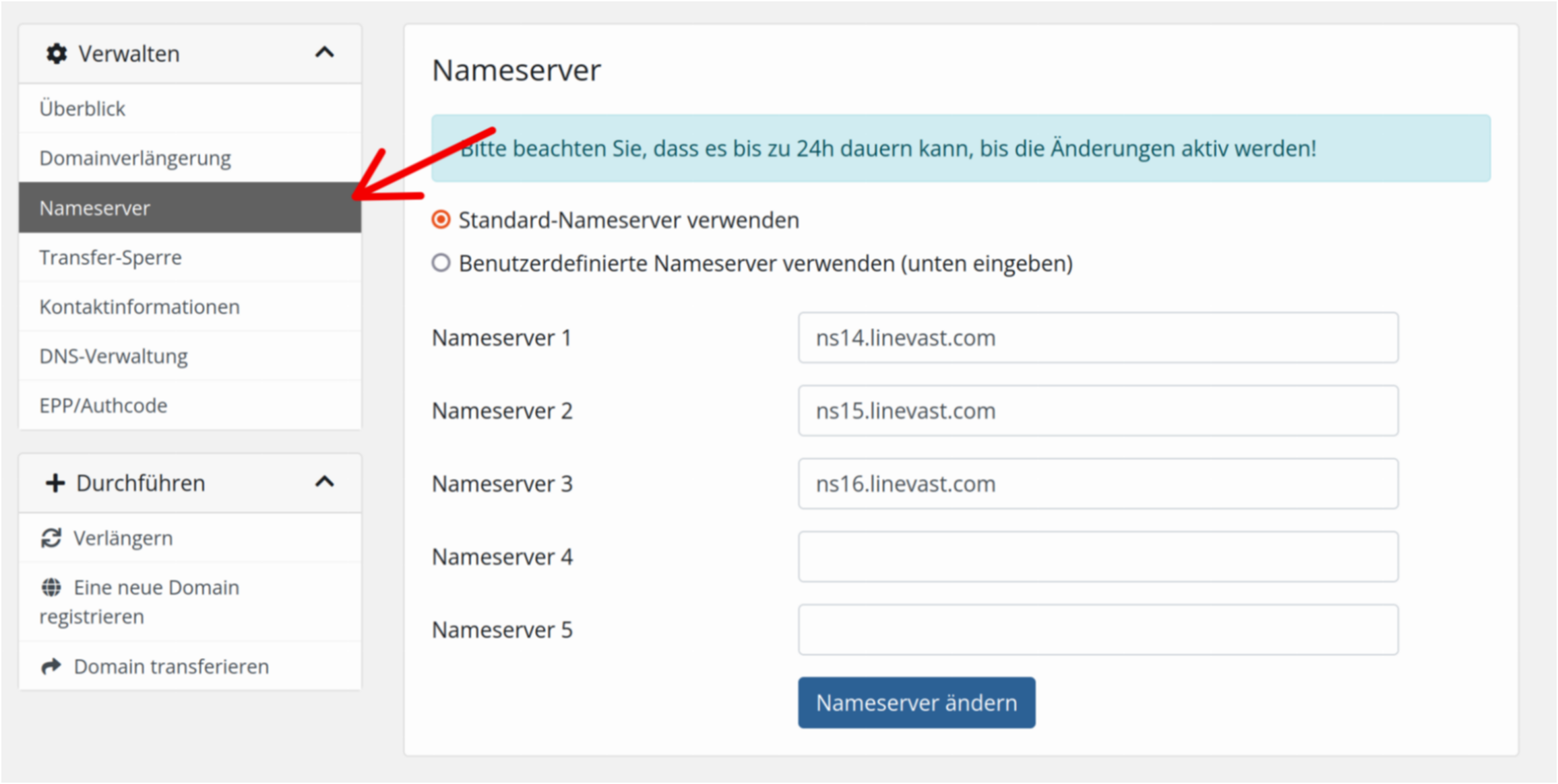Click the gear icon beside Verwalten
This screenshot has width=1558, height=784.
[x=57, y=53]
